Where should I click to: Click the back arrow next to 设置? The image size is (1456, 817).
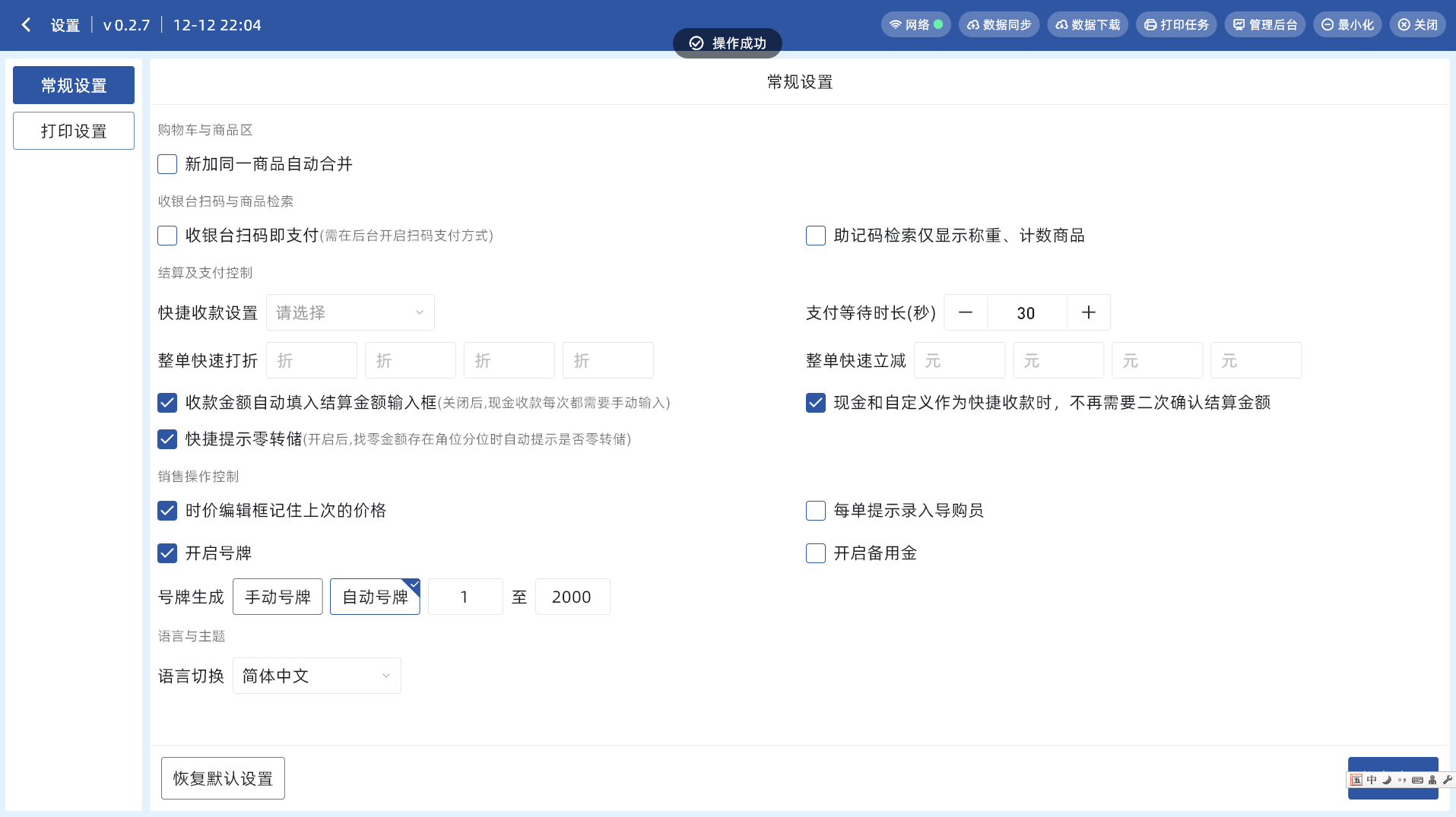(x=27, y=25)
